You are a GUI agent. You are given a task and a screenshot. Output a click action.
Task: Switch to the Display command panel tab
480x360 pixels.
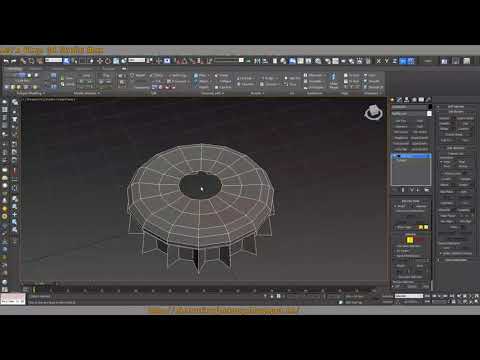pos(421,100)
